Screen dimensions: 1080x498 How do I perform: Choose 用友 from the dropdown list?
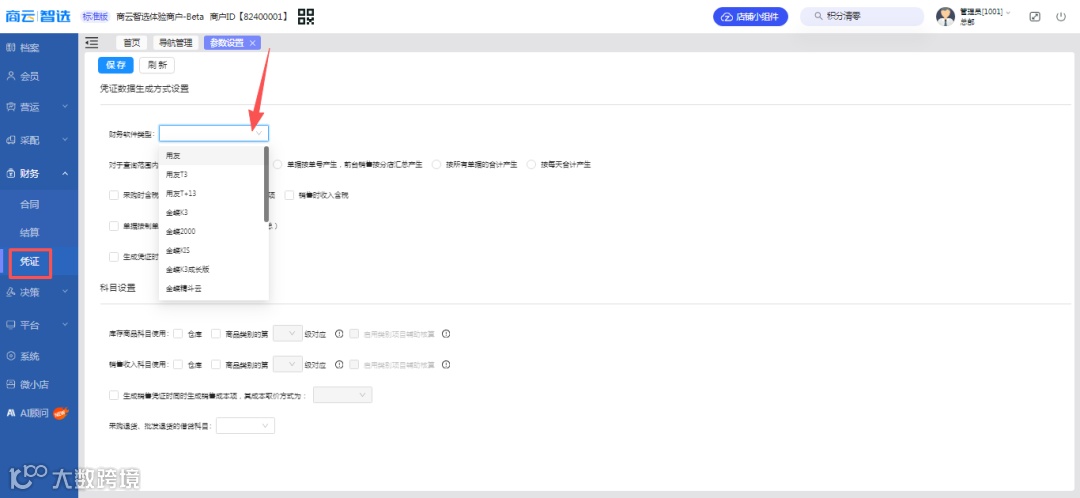(211, 156)
